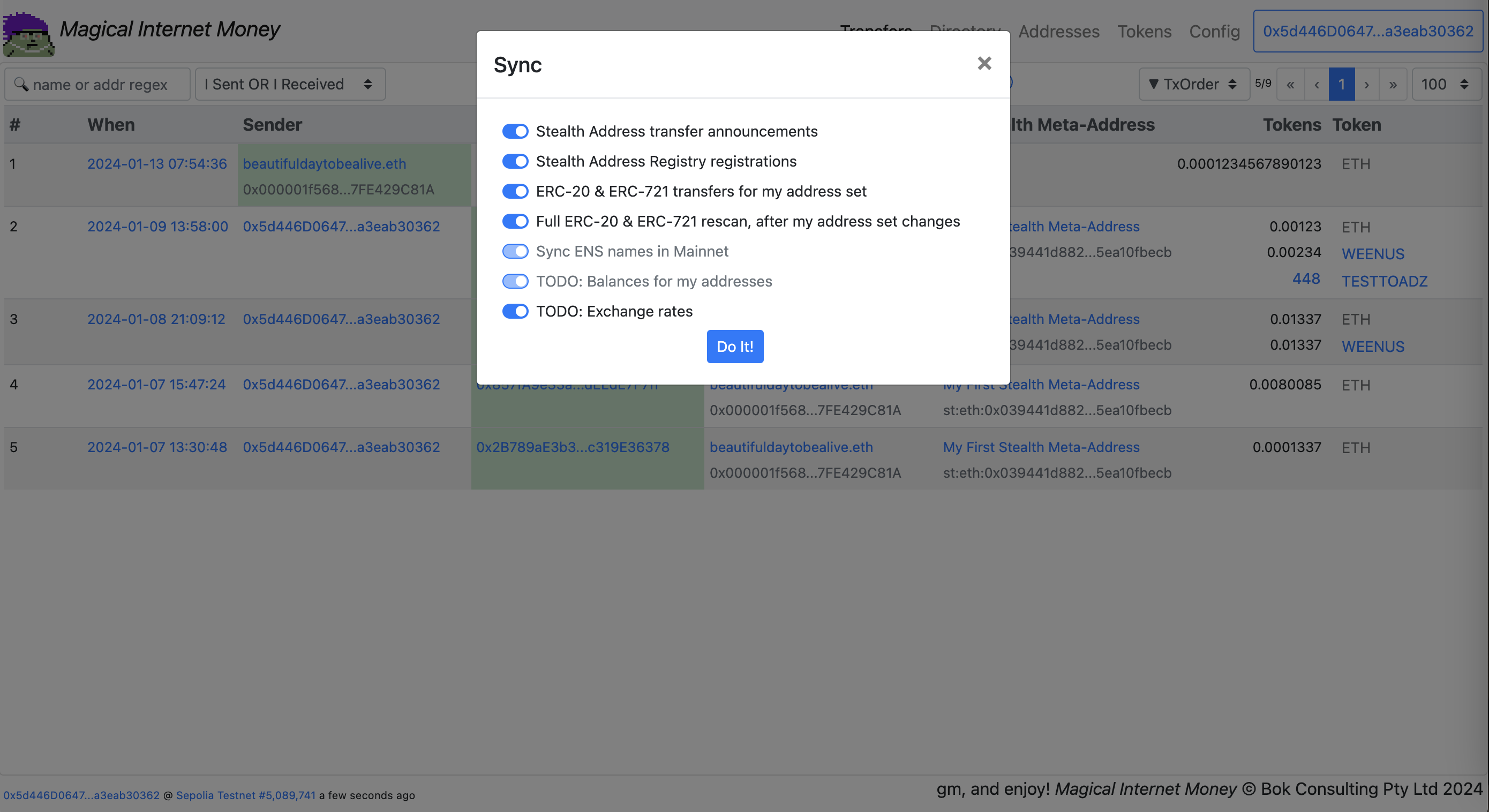The height and width of the screenshot is (812, 1489).
Task: Open the Transfers tab
Action: click(876, 30)
